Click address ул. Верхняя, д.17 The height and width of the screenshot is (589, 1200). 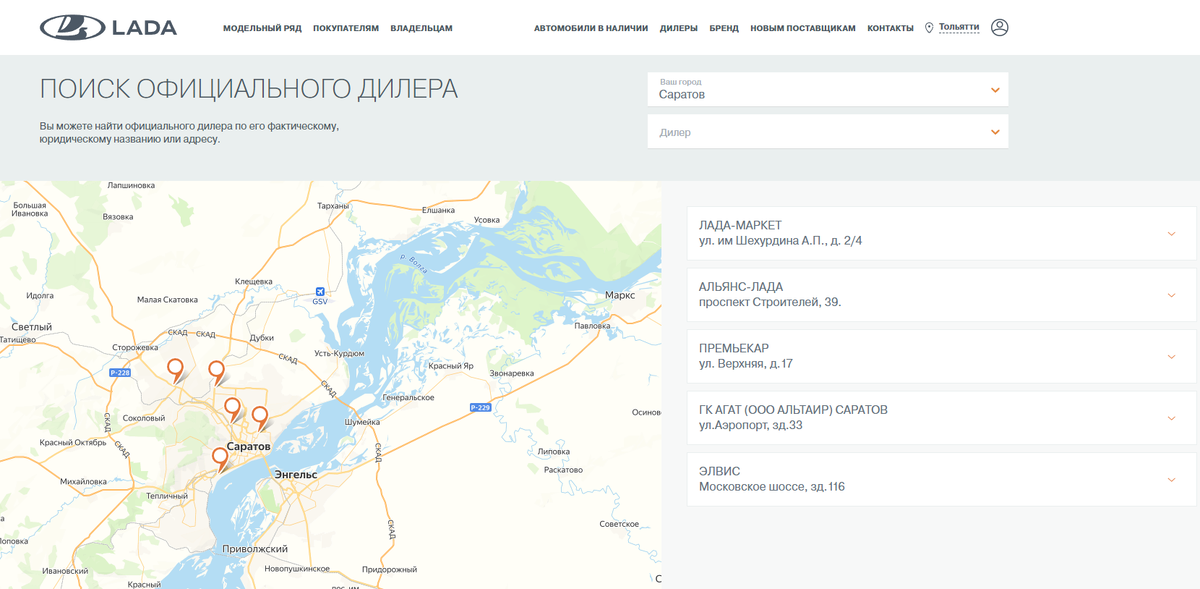coord(746,364)
